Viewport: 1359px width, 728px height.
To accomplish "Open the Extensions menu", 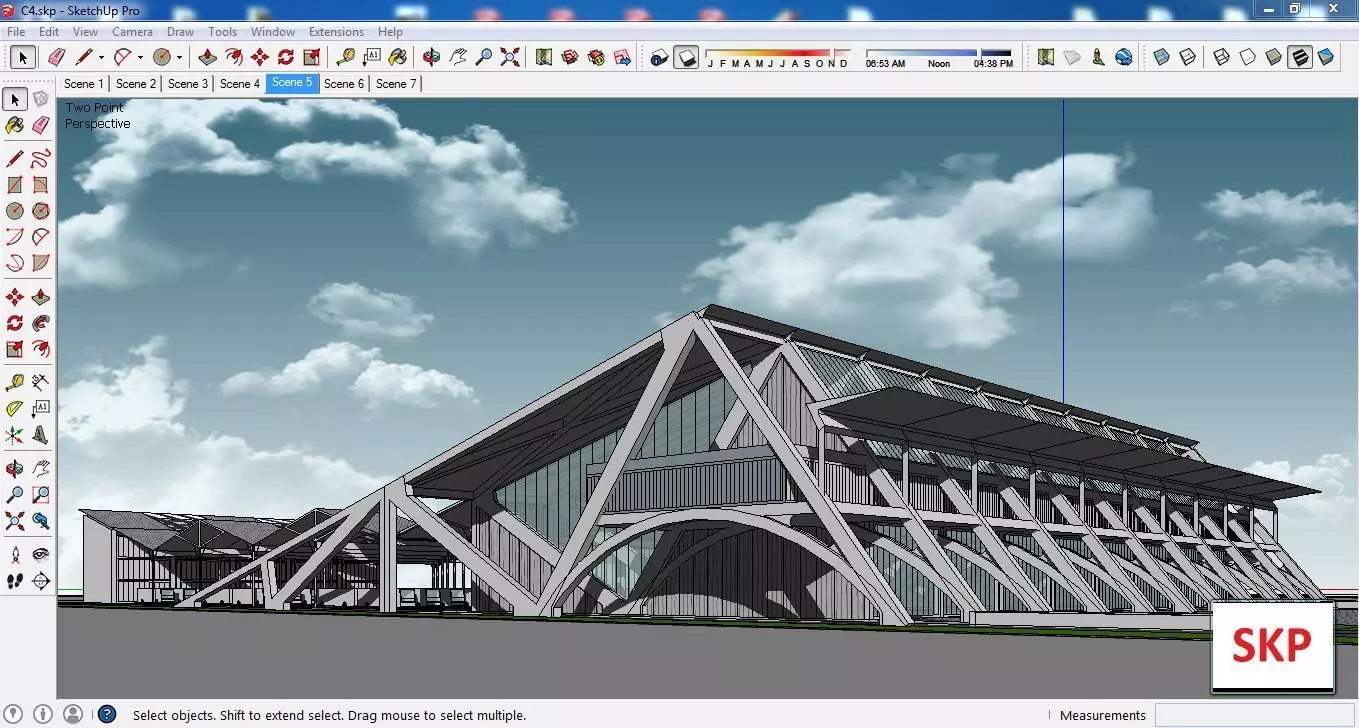I will click(336, 32).
